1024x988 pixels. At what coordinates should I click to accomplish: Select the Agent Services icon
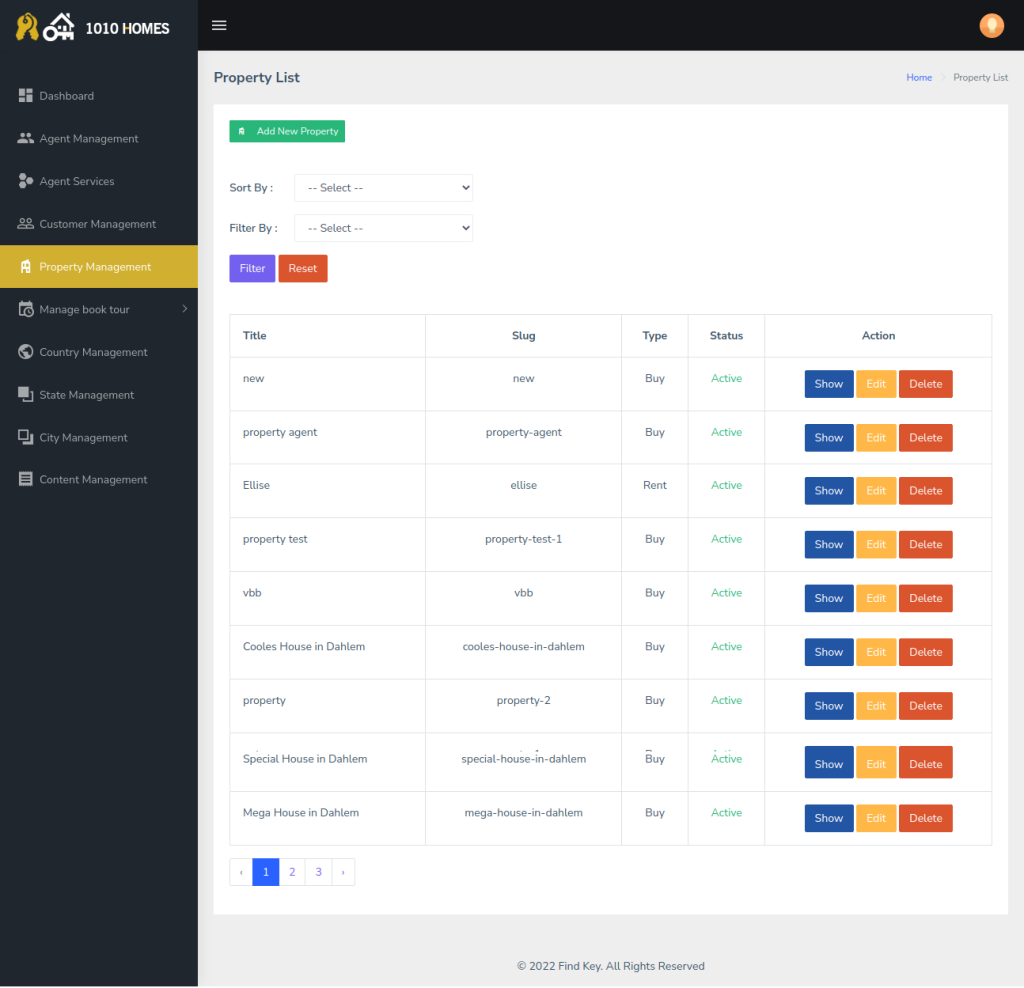point(26,181)
